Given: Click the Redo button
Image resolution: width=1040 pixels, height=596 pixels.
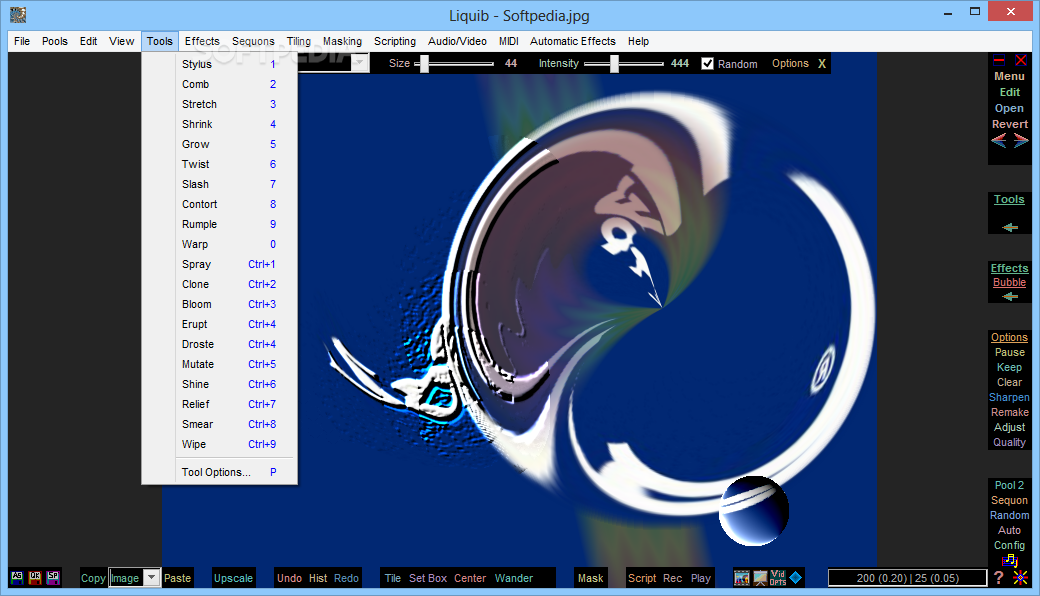Looking at the screenshot, I should pos(346,578).
